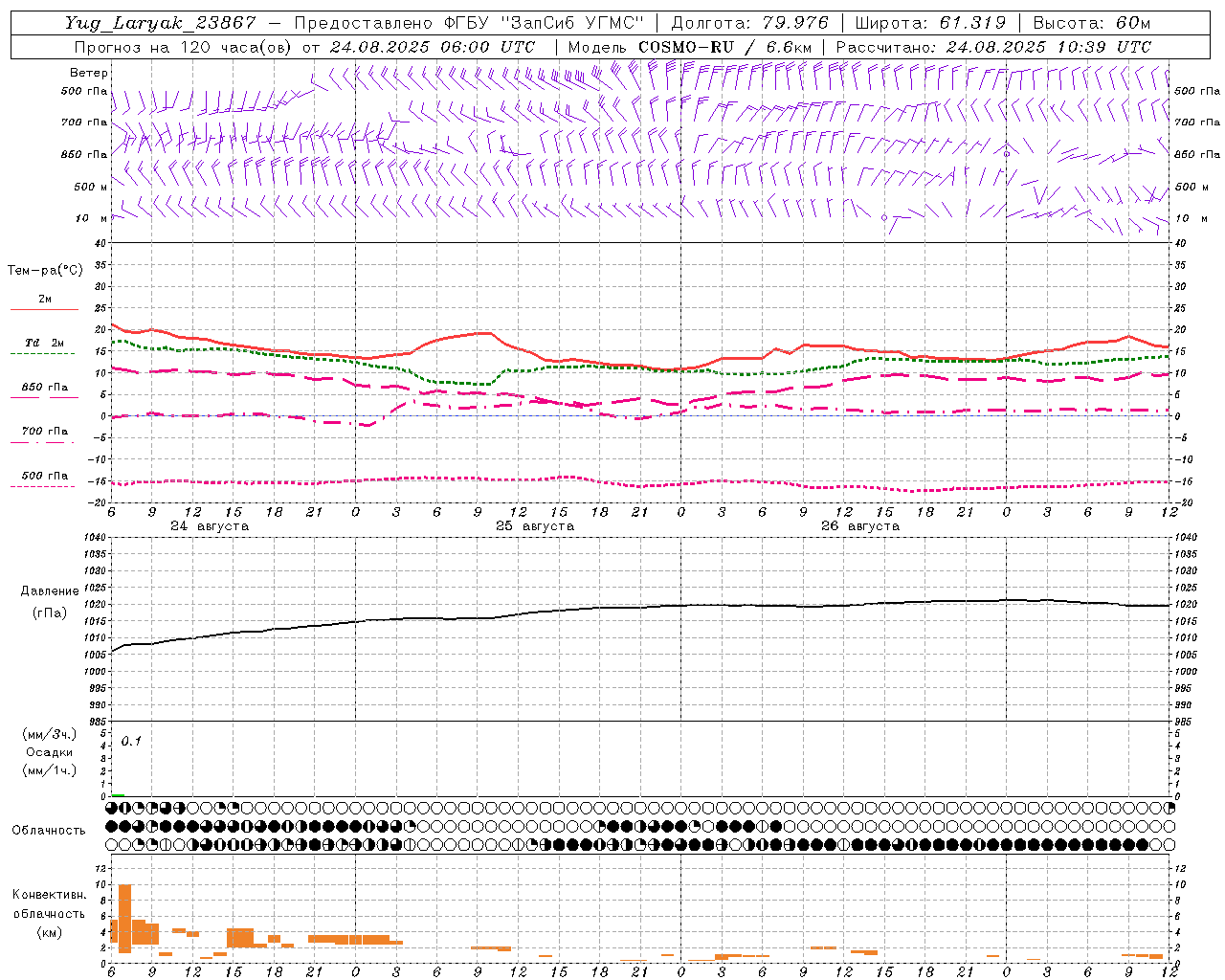This screenshot has width=1225, height=980.
Task: Click the (мм/1ч.) unit label
Action: click(x=49, y=770)
